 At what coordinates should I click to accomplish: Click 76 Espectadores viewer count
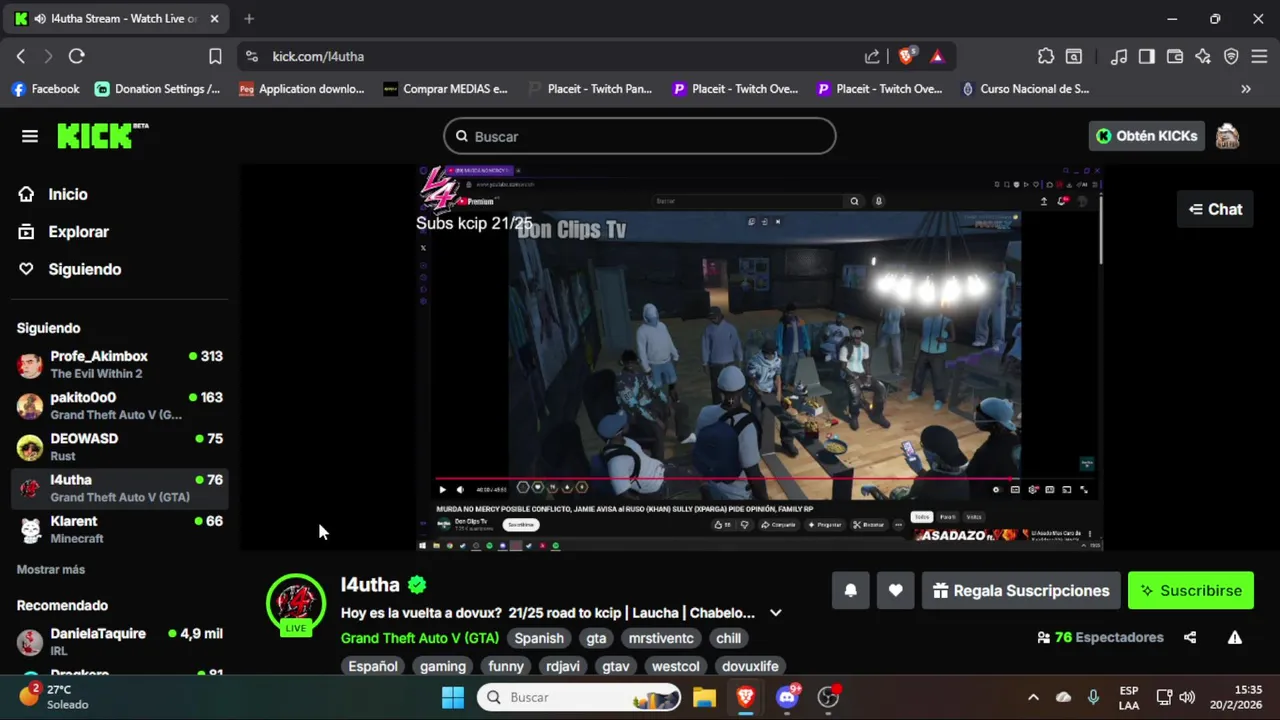click(x=1101, y=637)
